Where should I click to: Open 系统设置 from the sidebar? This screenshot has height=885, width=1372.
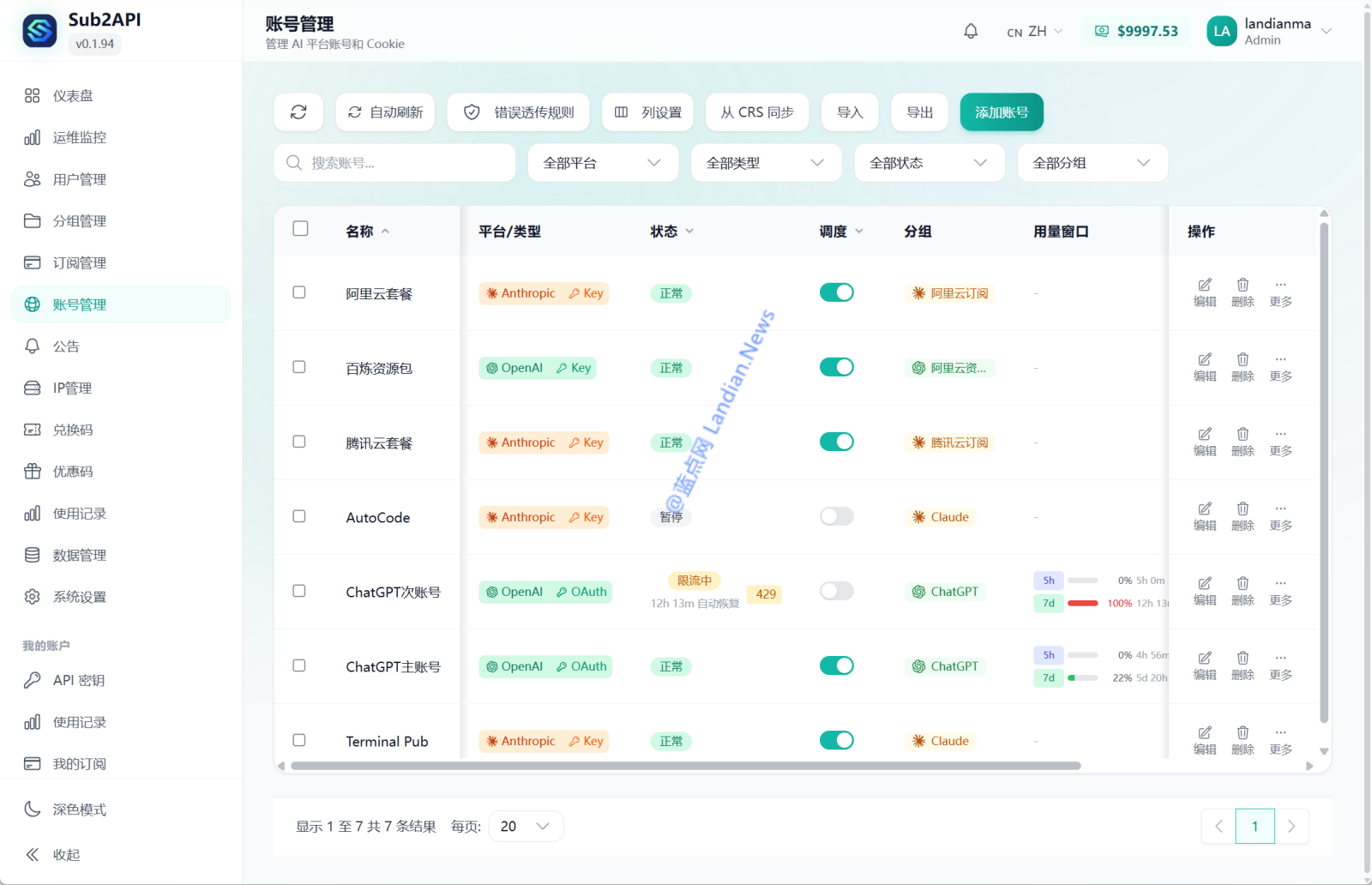pos(79,597)
